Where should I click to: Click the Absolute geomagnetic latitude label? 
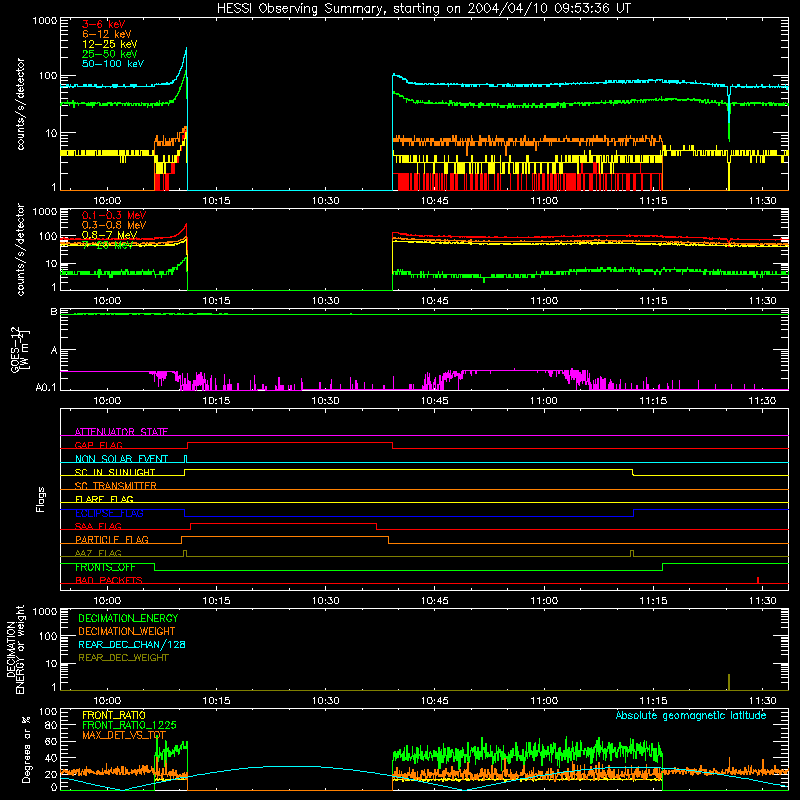[x=691, y=715]
